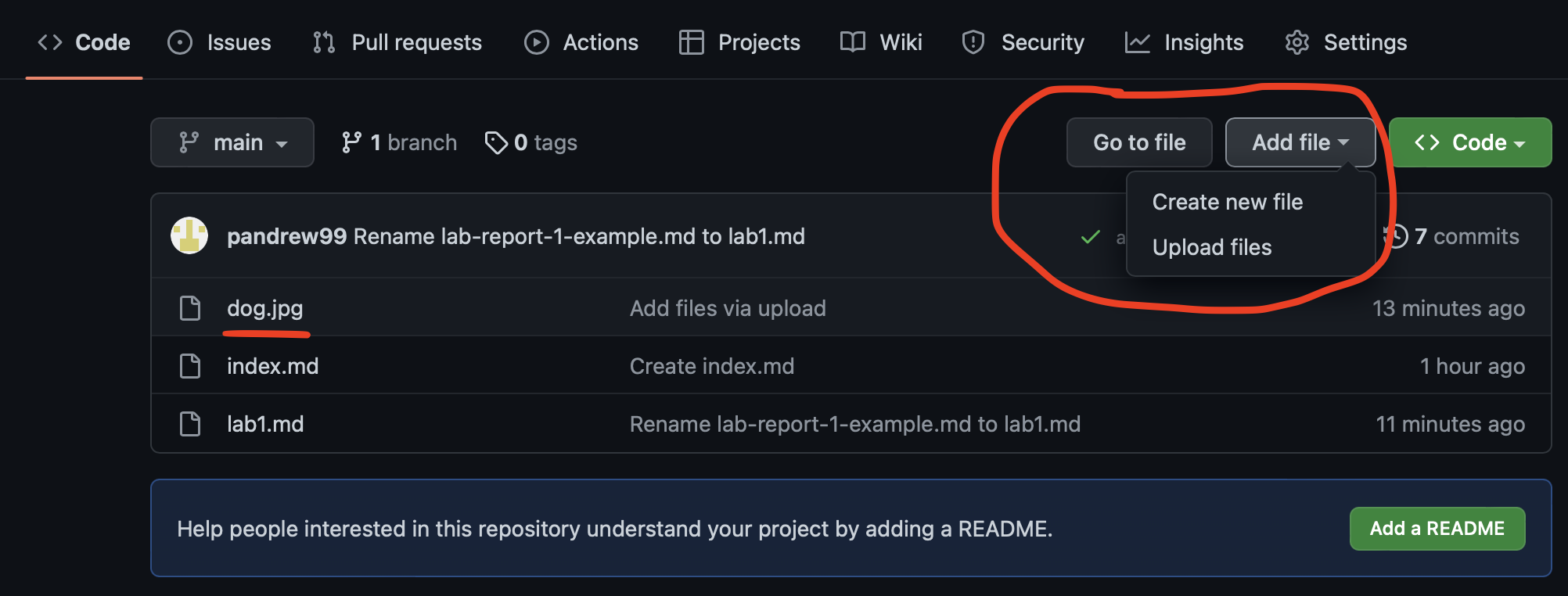Viewport: 1568px width, 596px height.
Task: Open the Security tab
Action: coord(1023,42)
